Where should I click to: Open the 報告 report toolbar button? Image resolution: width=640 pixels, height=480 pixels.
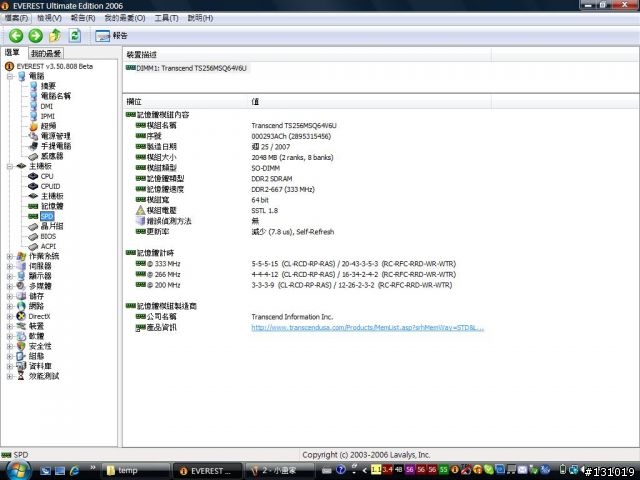(x=111, y=36)
